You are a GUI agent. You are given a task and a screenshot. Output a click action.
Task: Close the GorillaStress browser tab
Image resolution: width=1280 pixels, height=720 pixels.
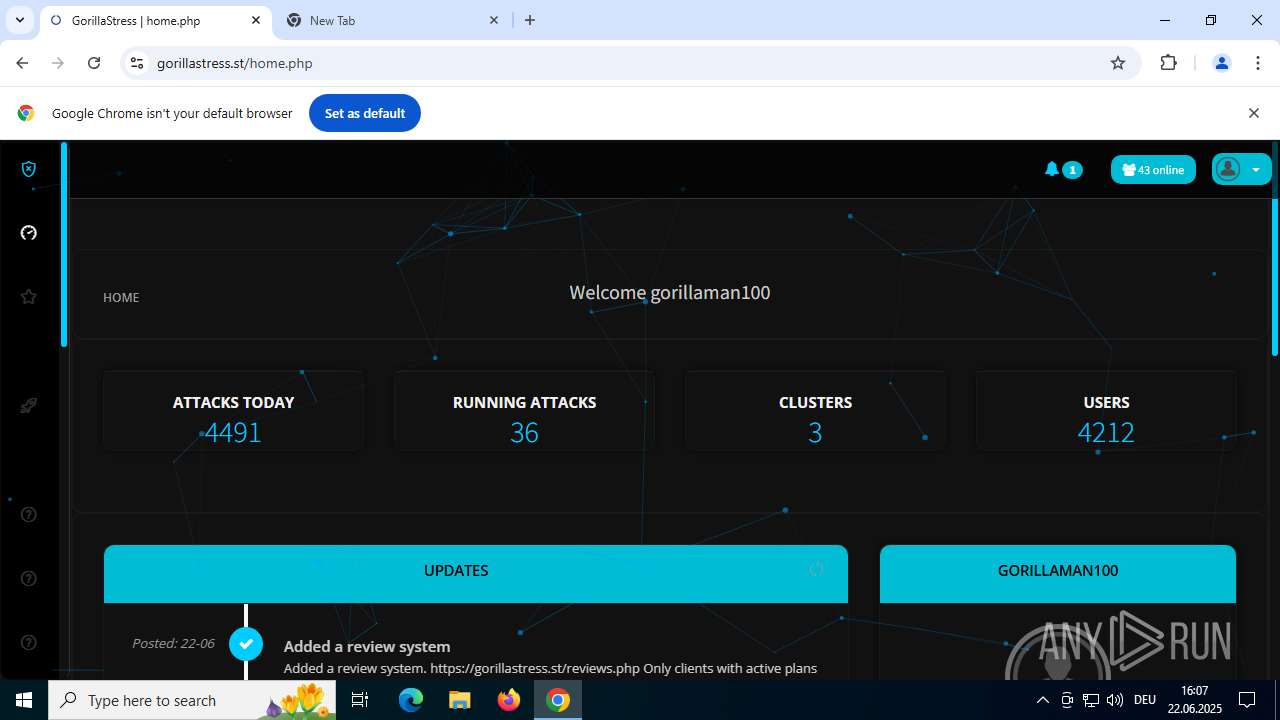(x=256, y=20)
